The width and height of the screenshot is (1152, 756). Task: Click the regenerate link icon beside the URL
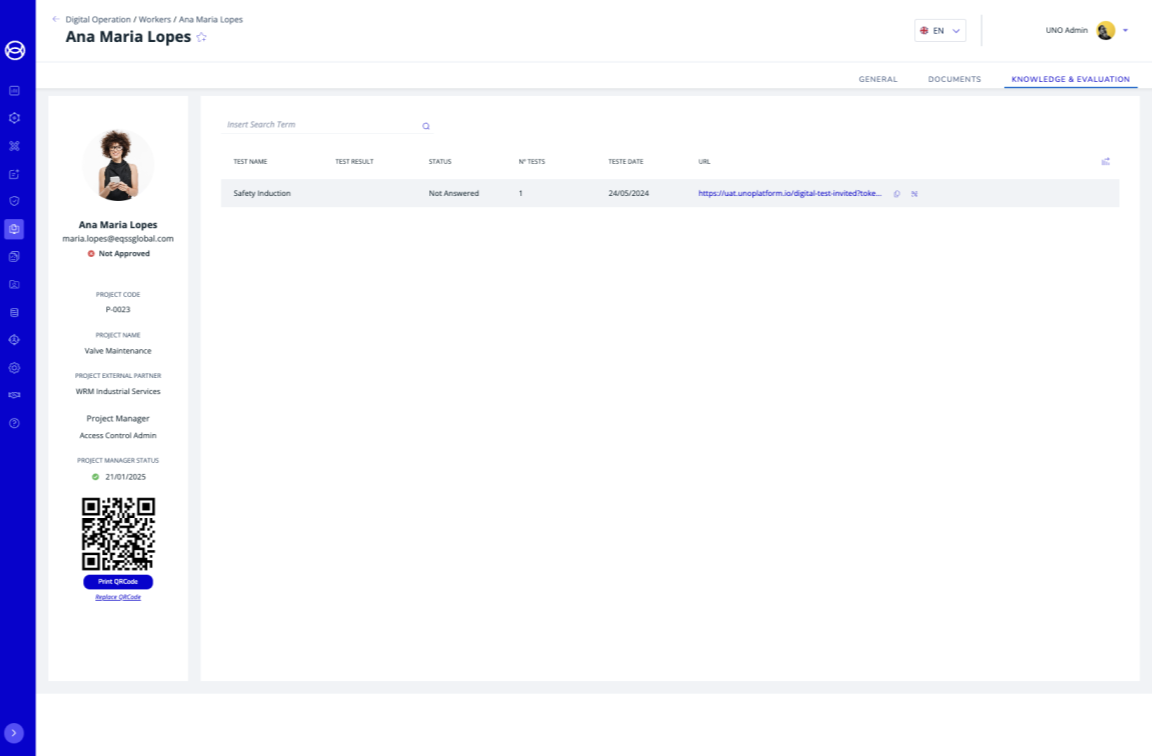914,194
